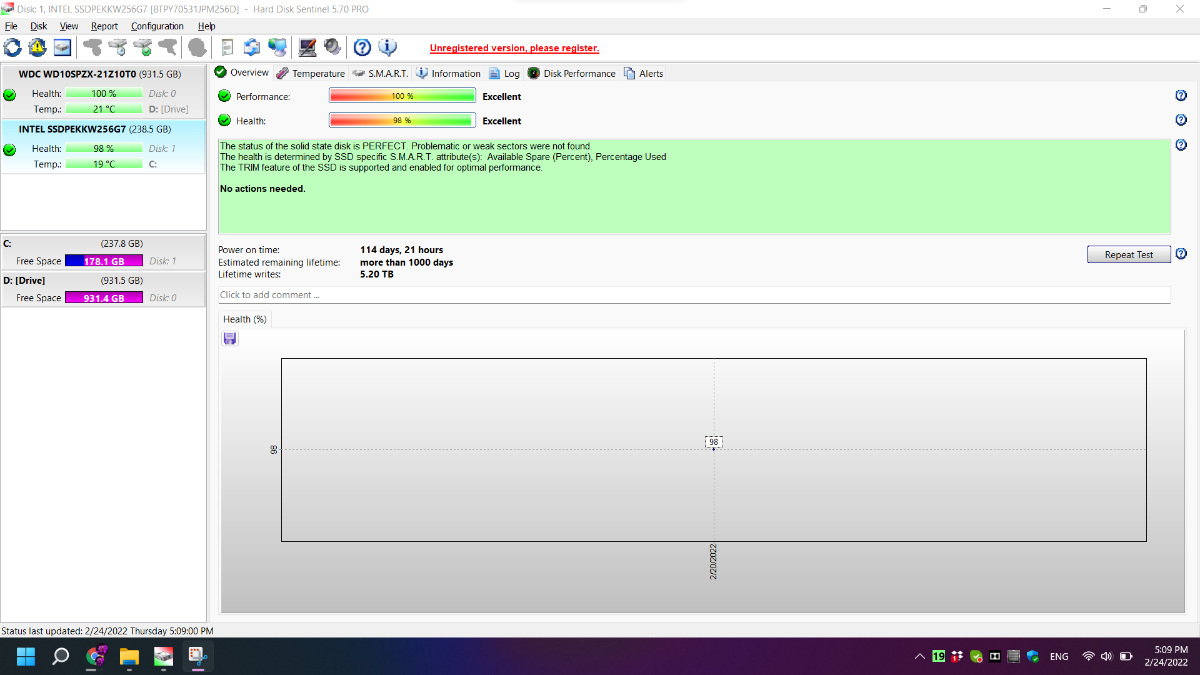Click the report document toolbar icon

(228, 47)
